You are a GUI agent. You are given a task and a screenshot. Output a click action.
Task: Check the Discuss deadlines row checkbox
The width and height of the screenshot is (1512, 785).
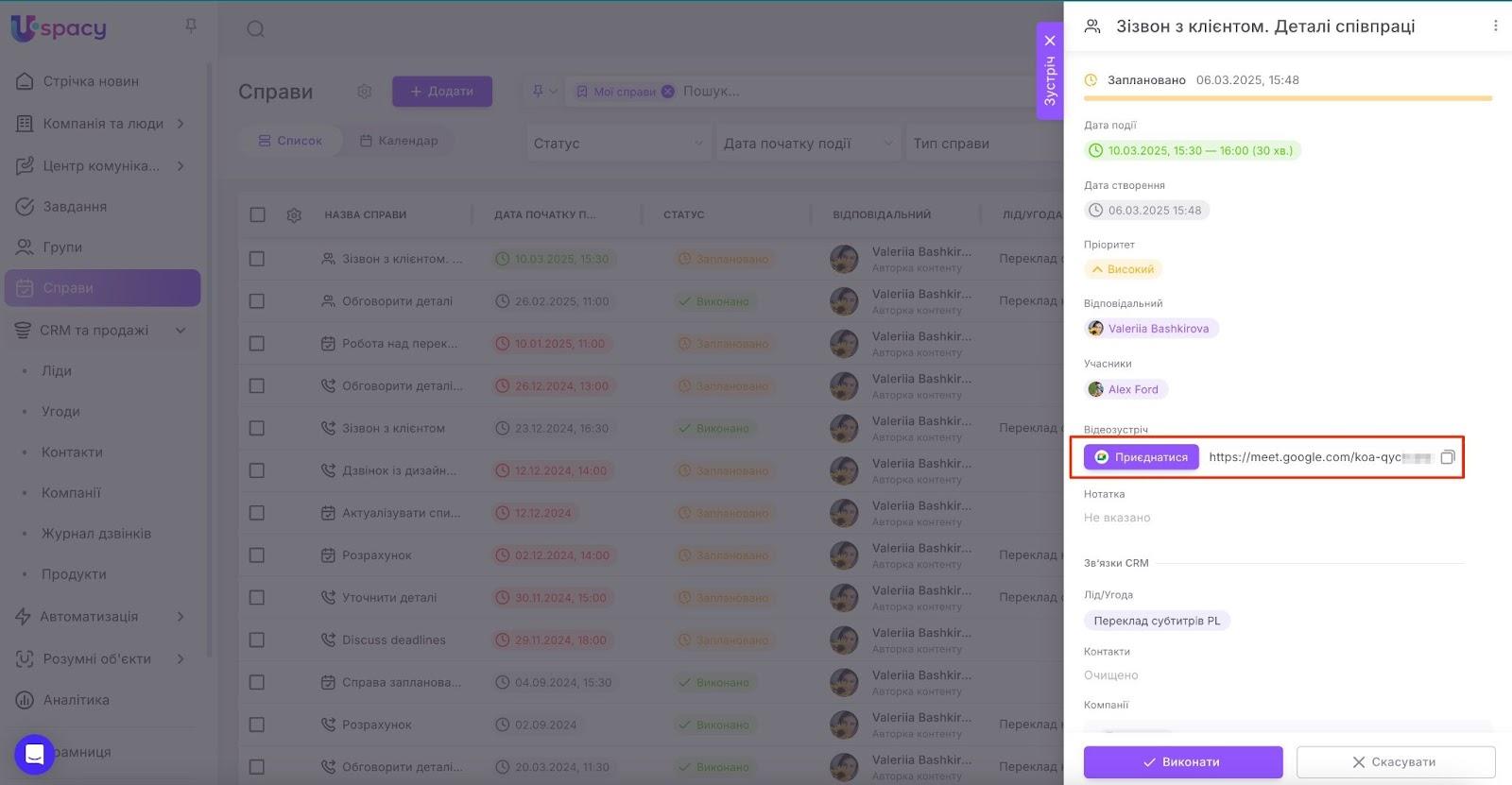[x=257, y=640]
